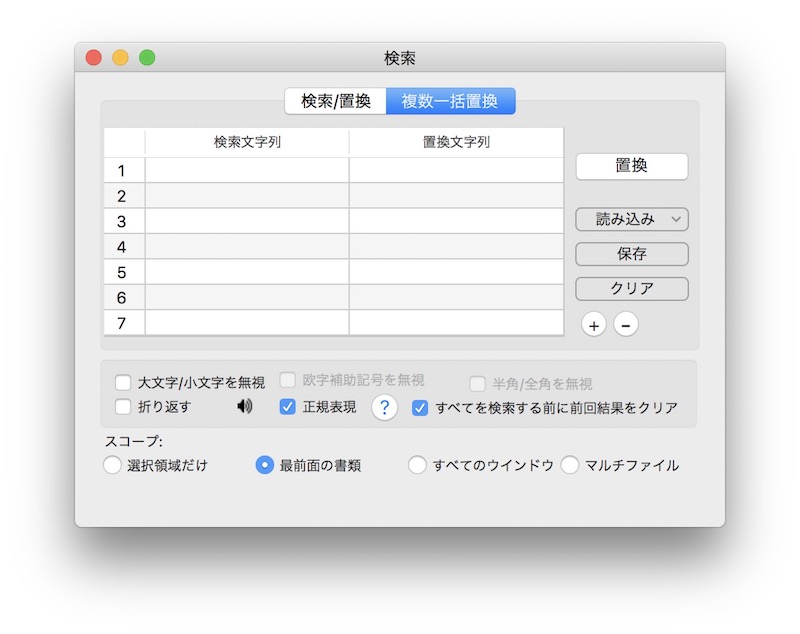
Task: Add a row with the plus button
Action: pos(594,325)
